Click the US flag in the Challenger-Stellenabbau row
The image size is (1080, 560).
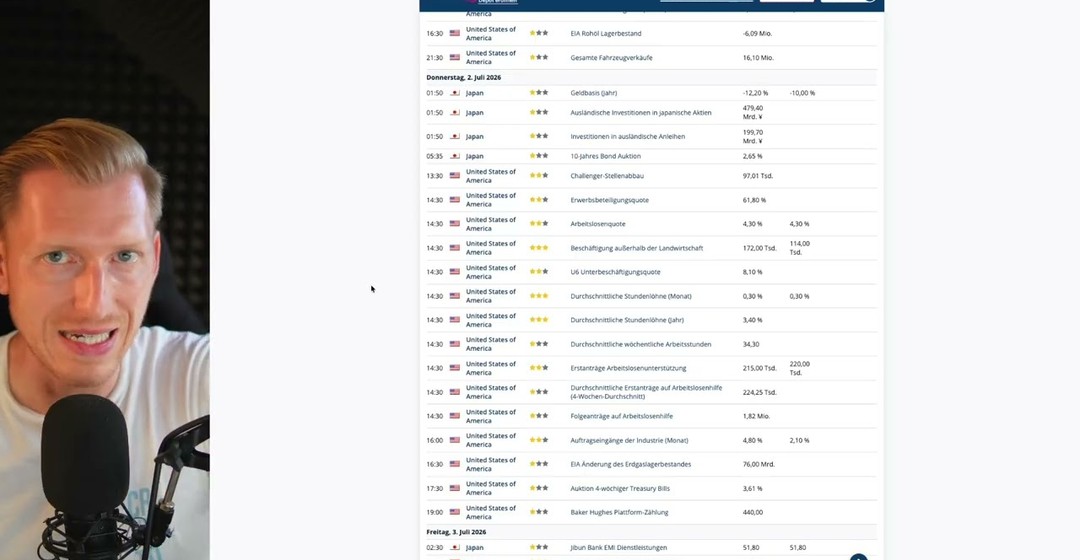pyautogui.click(x=455, y=176)
